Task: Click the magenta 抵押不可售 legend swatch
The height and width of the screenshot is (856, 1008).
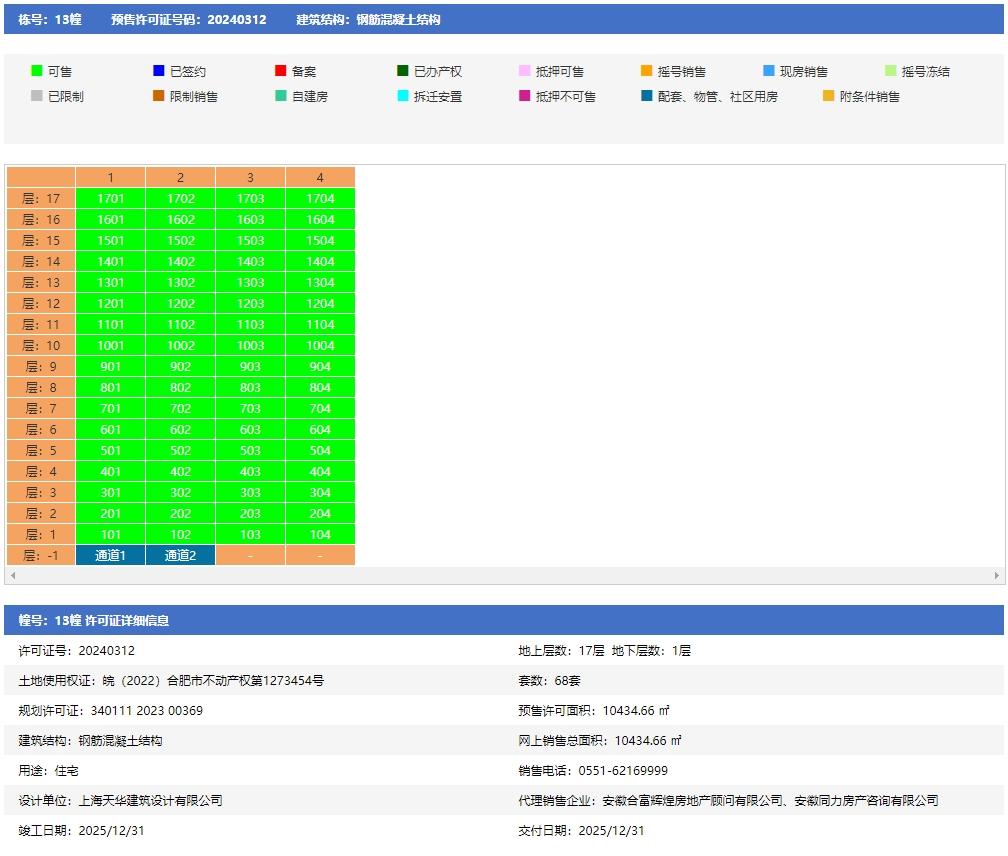Action: [x=525, y=96]
